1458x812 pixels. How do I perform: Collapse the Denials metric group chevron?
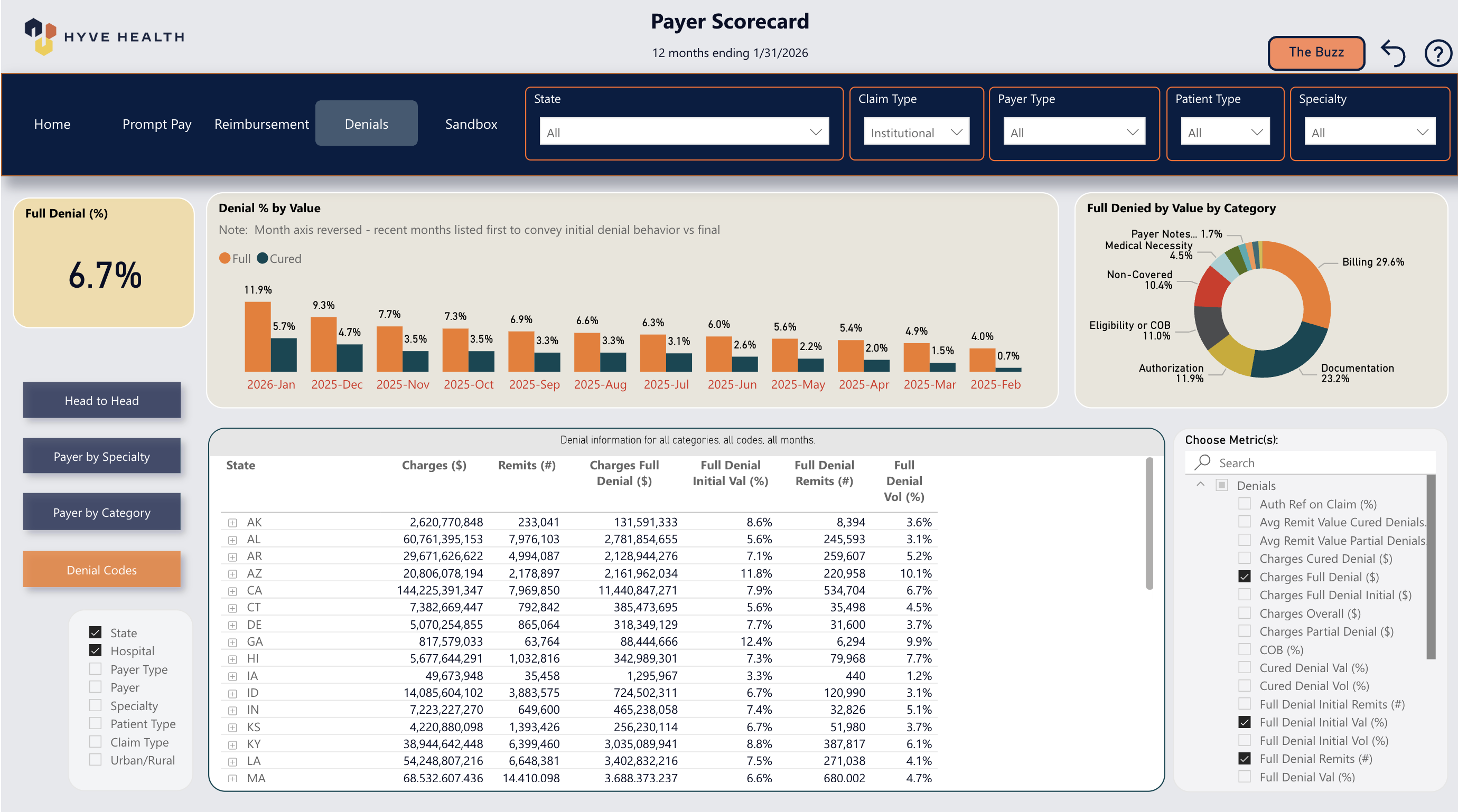click(x=1200, y=484)
